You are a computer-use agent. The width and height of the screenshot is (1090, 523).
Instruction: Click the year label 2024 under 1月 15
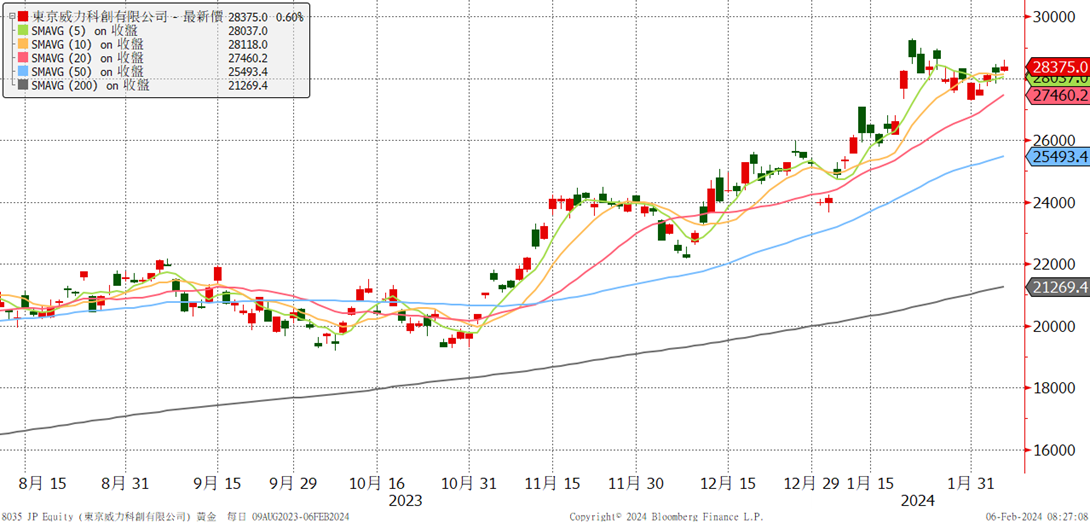[918, 501]
